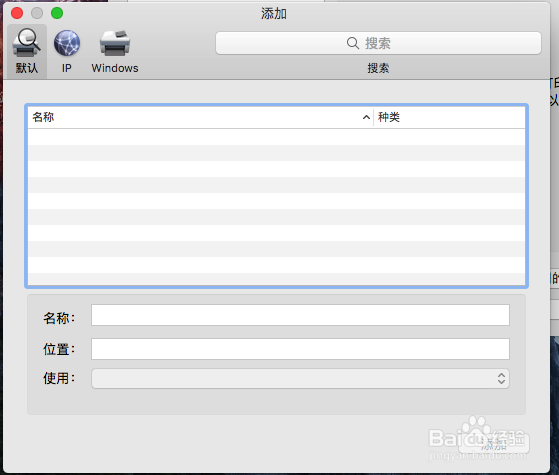Open the 使用 driver dropdown
Image resolution: width=559 pixels, height=475 pixels.
point(300,378)
